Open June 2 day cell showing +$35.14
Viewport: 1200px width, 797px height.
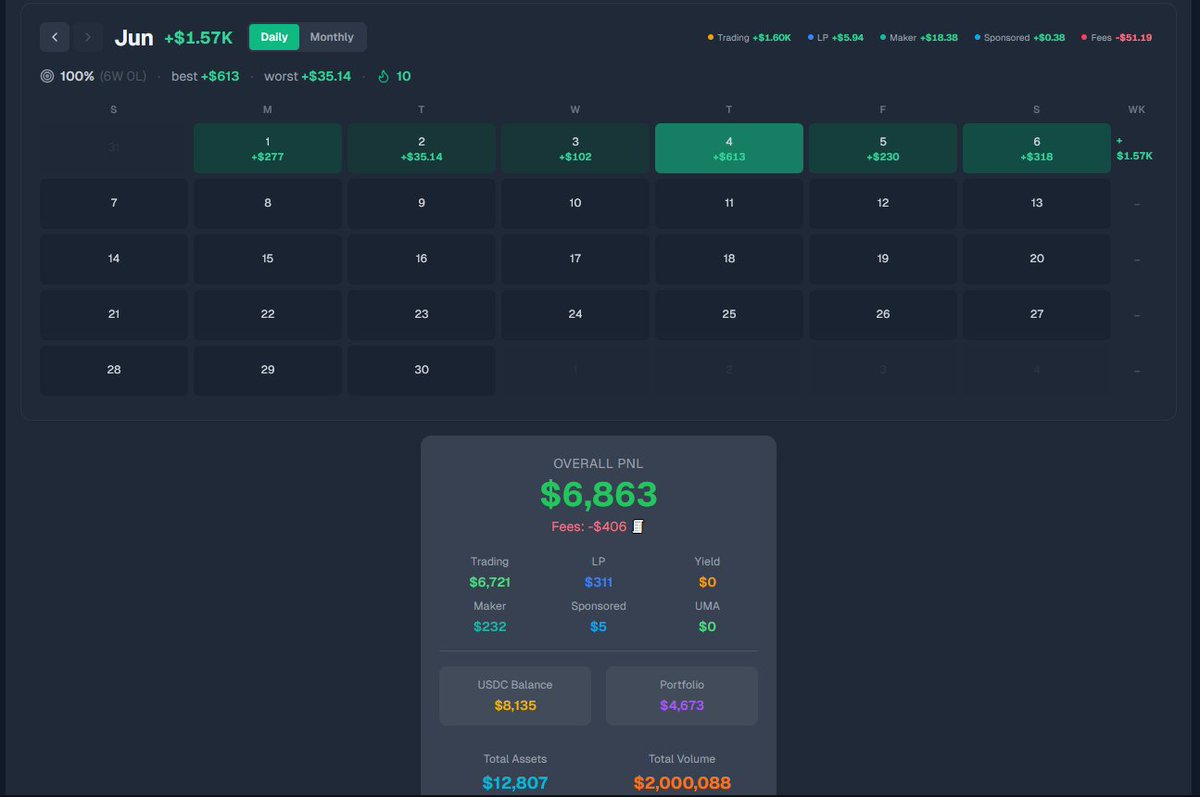coord(421,148)
